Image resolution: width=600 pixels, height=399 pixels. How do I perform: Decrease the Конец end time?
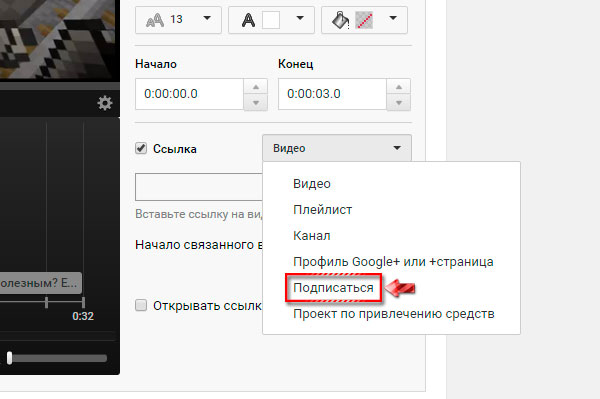[x=399, y=102]
